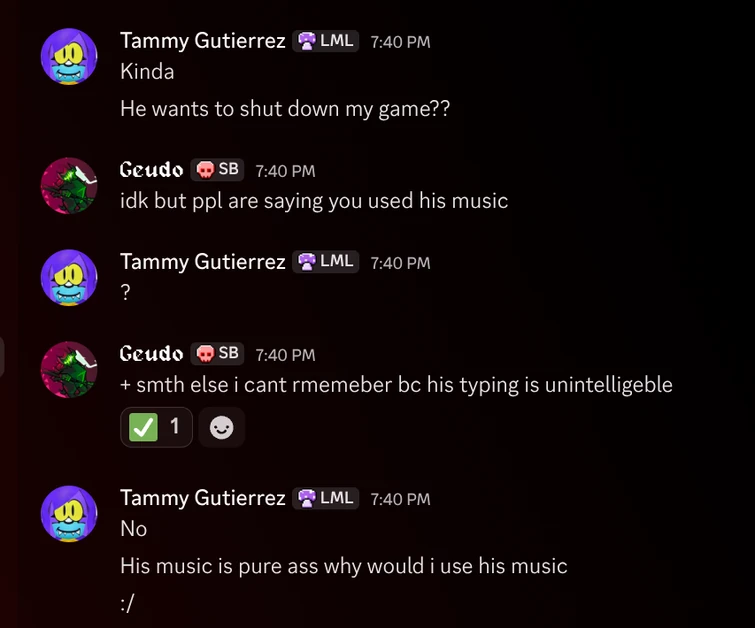
Task: Click the Tammy Gutierrez username above "No"
Action: coord(203,498)
